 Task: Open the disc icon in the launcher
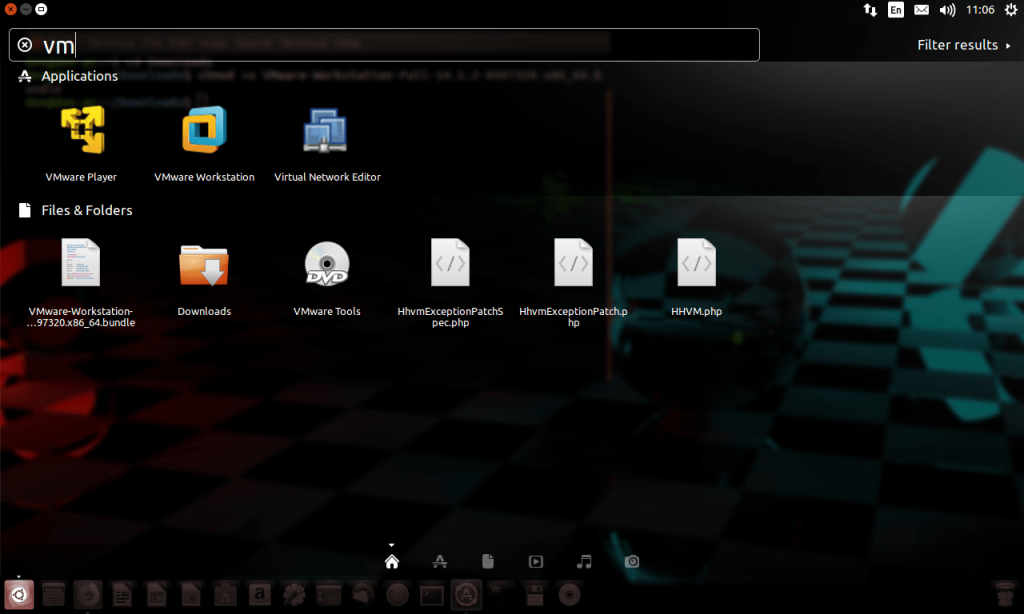coord(569,595)
